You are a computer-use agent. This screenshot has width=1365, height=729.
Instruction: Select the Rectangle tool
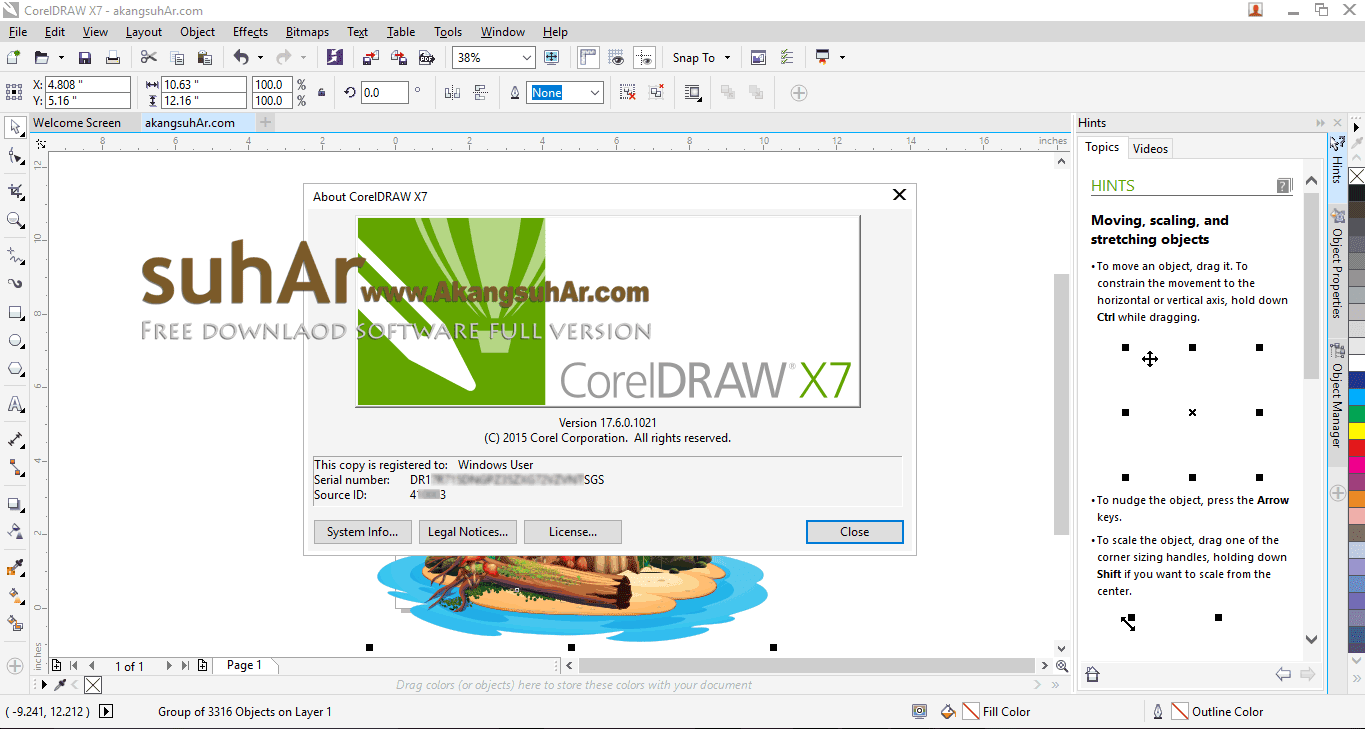point(14,312)
